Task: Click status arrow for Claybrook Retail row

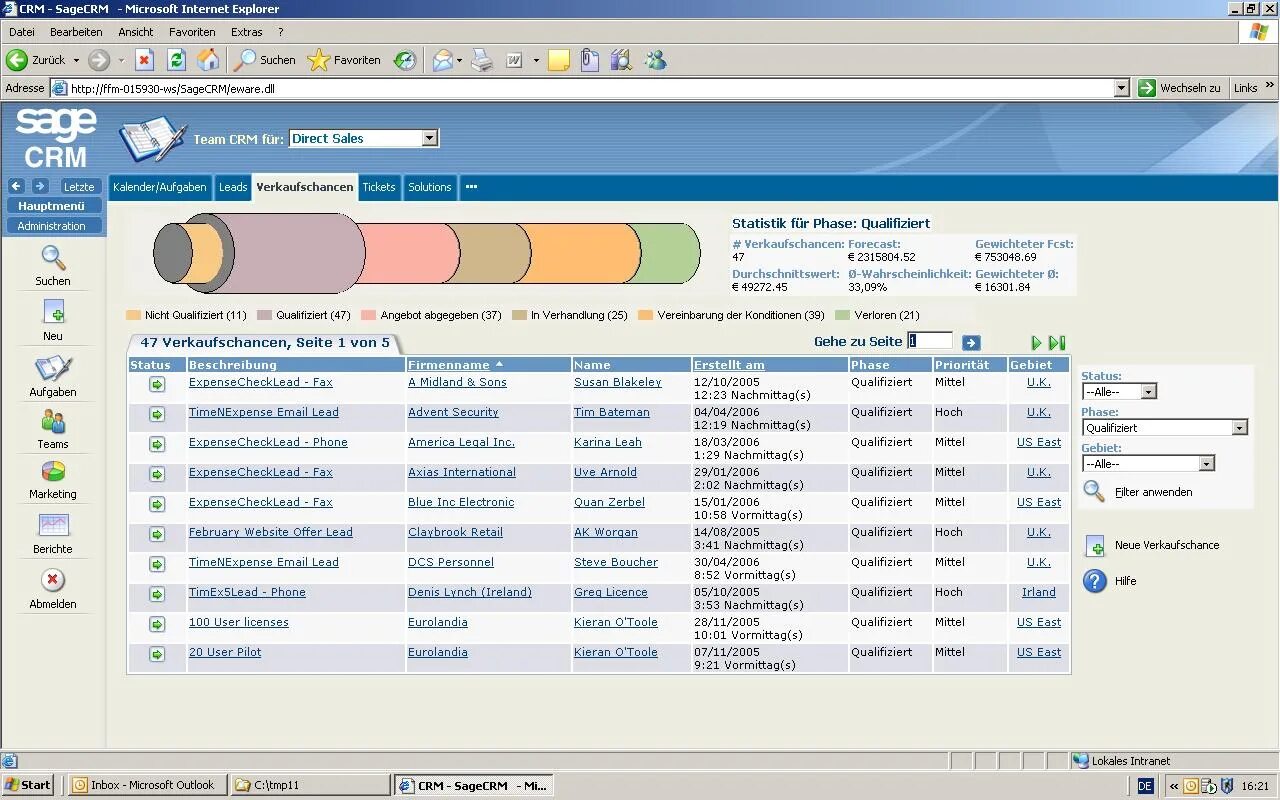Action: tap(157, 534)
